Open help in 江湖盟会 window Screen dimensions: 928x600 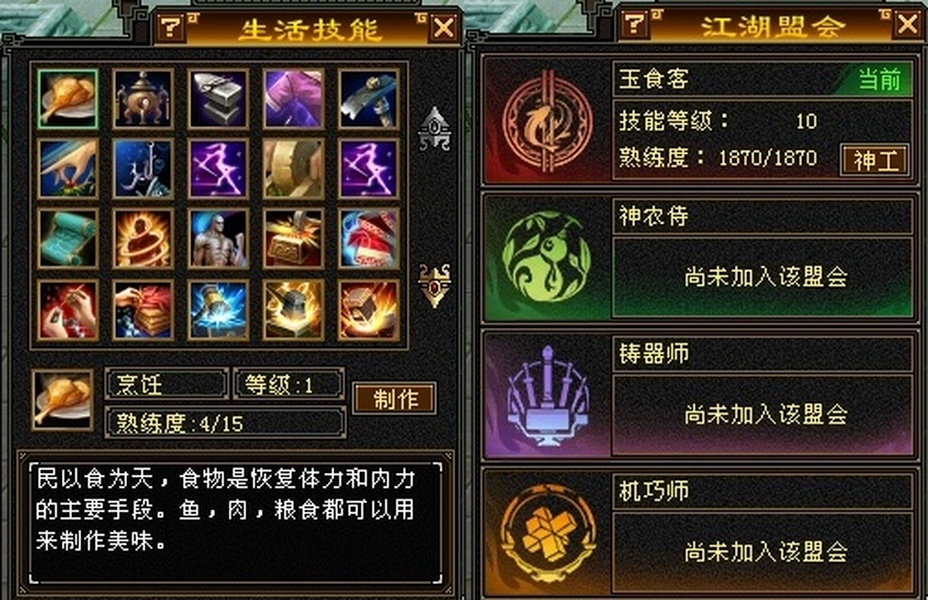coord(636,24)
